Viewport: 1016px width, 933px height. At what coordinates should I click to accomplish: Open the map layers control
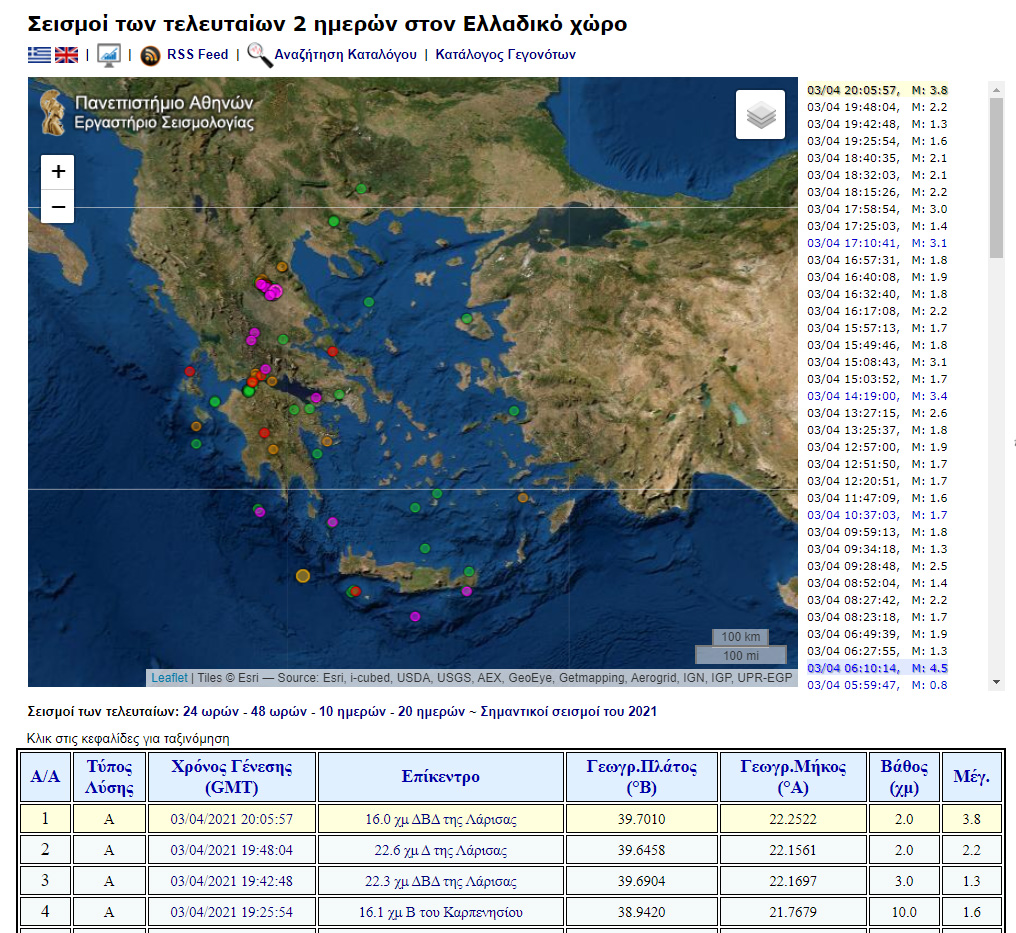[x=761, y=115]
